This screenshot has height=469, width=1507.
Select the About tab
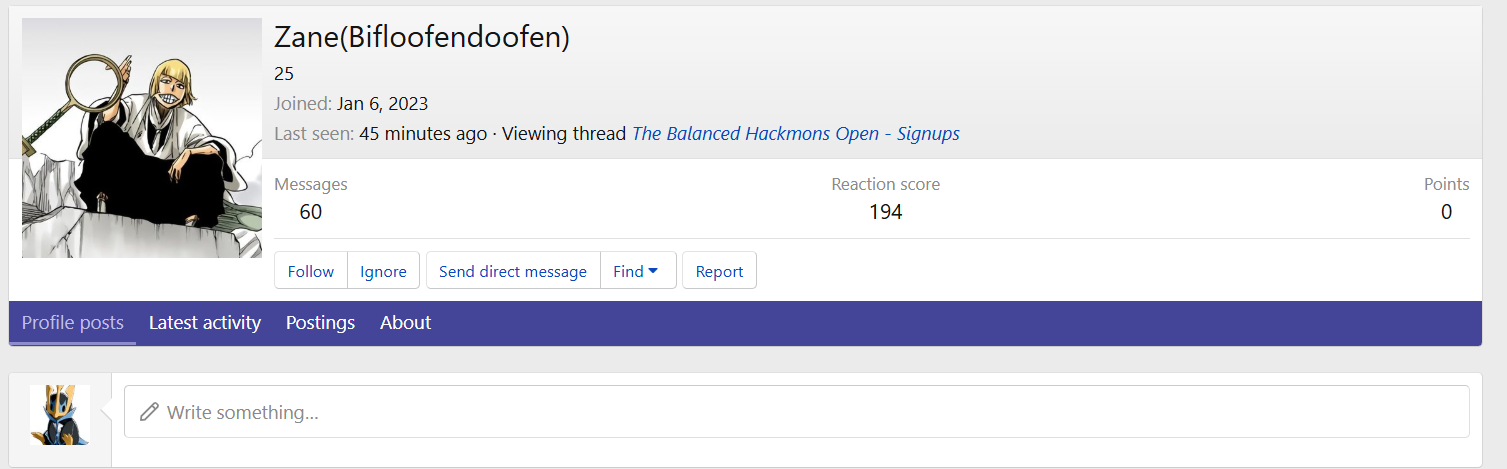[405, 323]
